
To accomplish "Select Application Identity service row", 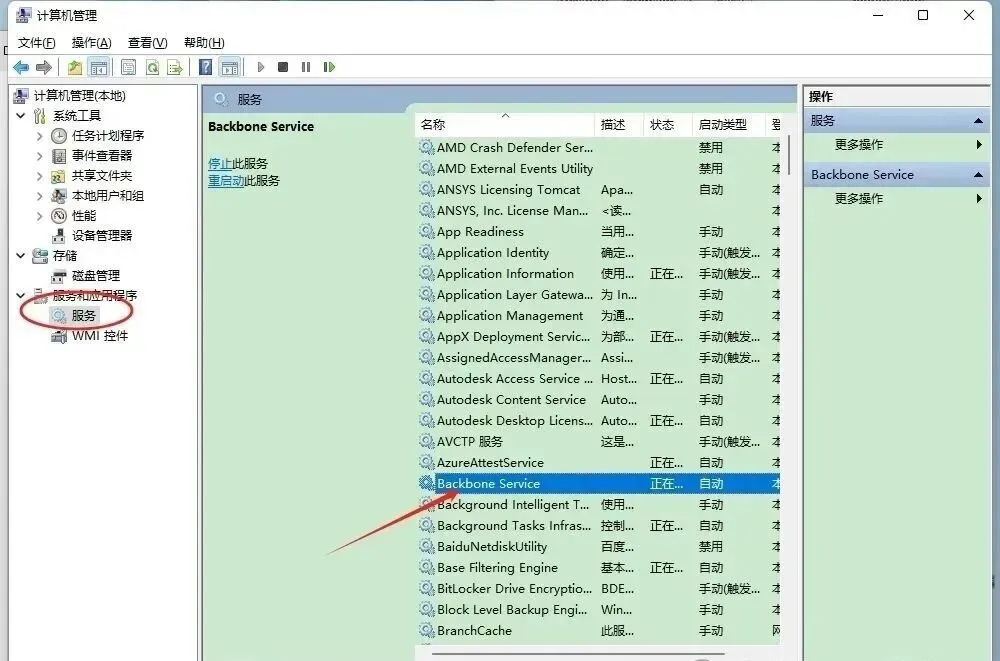I will (598, 253).
